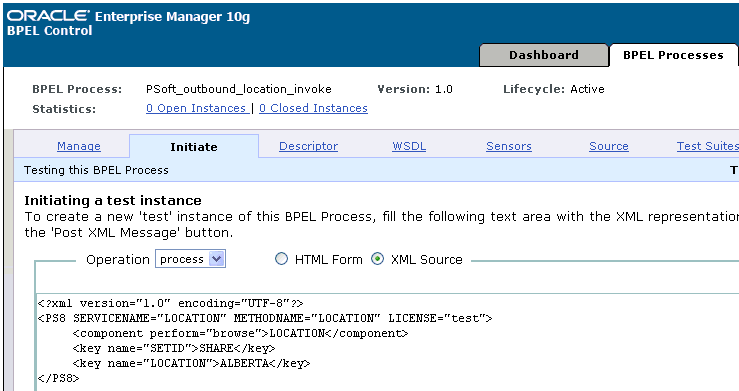The image size is (739, 391).
Task: Select the Initiate tab
Action: click(x=194, y=147)
